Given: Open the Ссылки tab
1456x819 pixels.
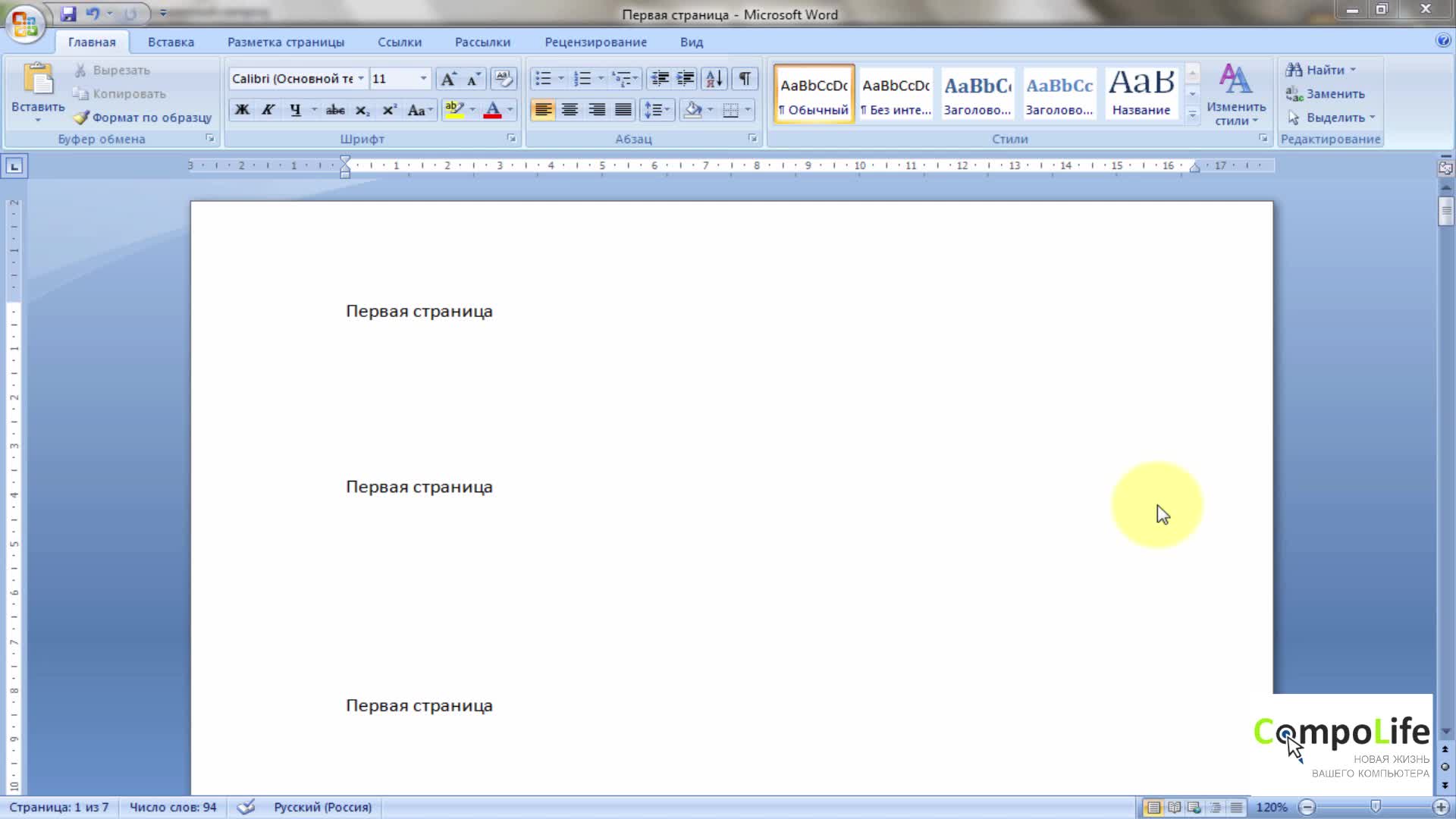Looking at the screenshot, I should pyautogui.click(x=400, y=42).
